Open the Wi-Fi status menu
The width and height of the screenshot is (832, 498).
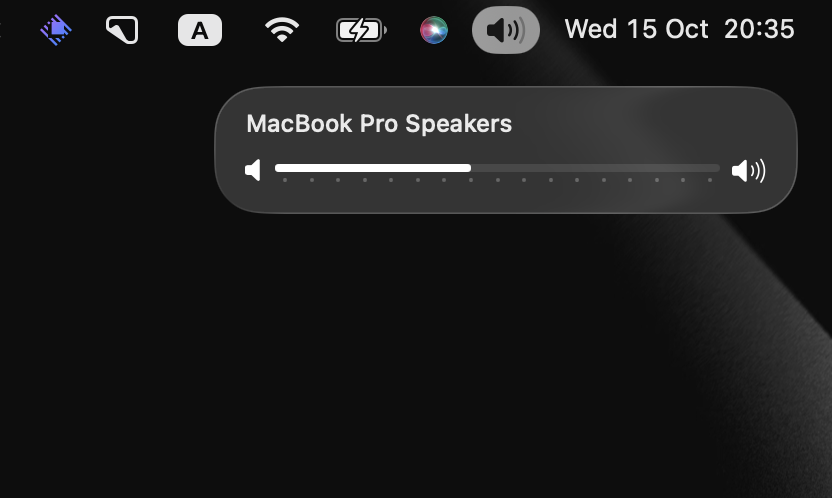coord(282,30)
